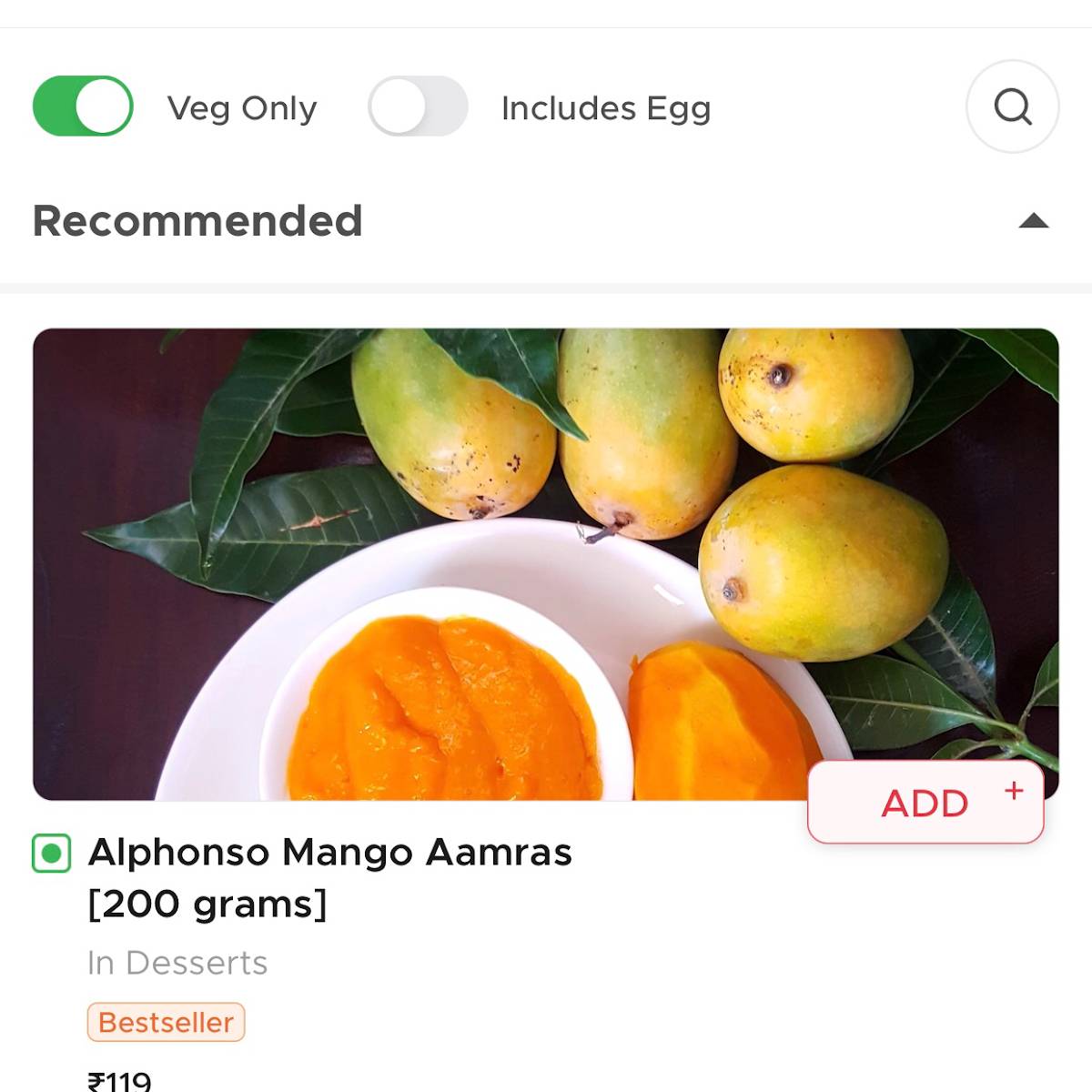Tap the ₹119 price text
Image resolution: width=1092 pixels, height=1092 pixels.
(119, 1080)
